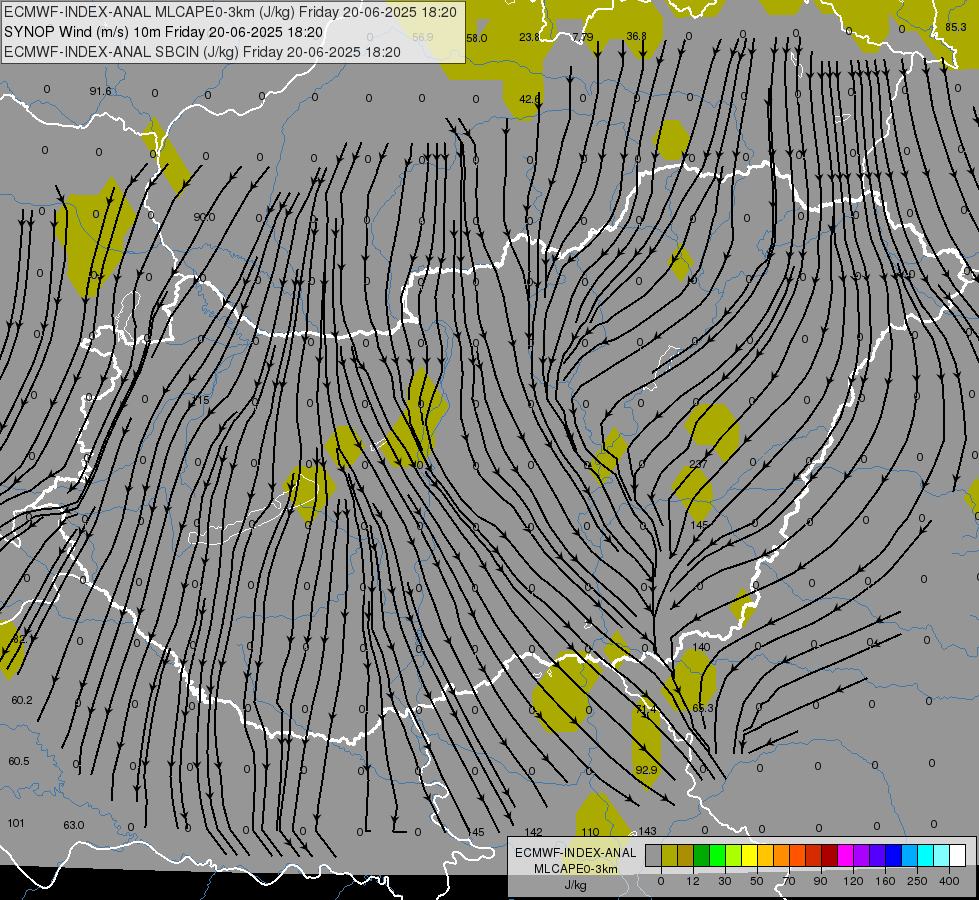The height and width of the screenshot is (900, 979).
Task: Click the 60.2 value on the map
Action: click(22, 701)
